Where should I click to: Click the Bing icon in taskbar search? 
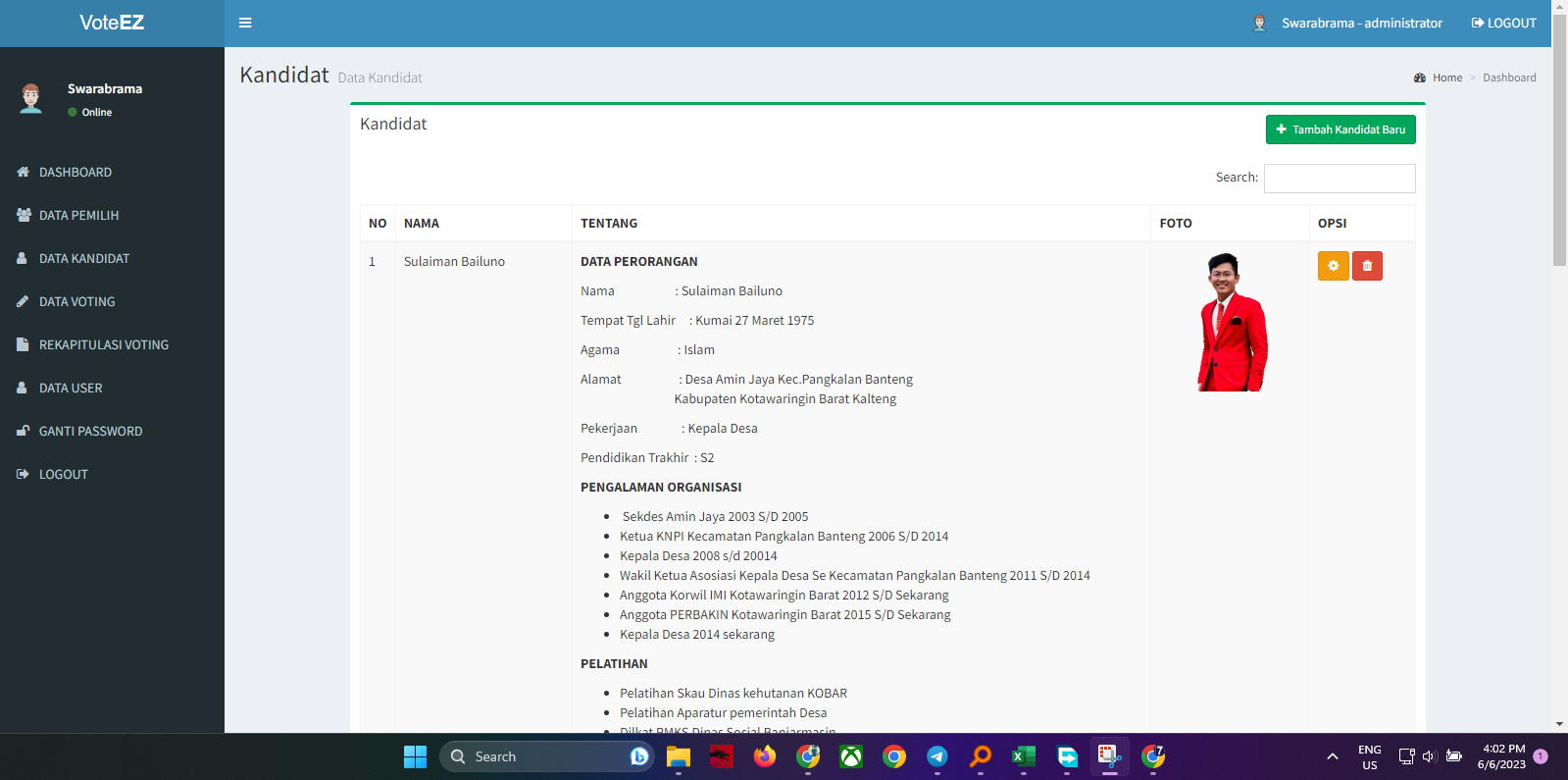click(x=639, y=756)
